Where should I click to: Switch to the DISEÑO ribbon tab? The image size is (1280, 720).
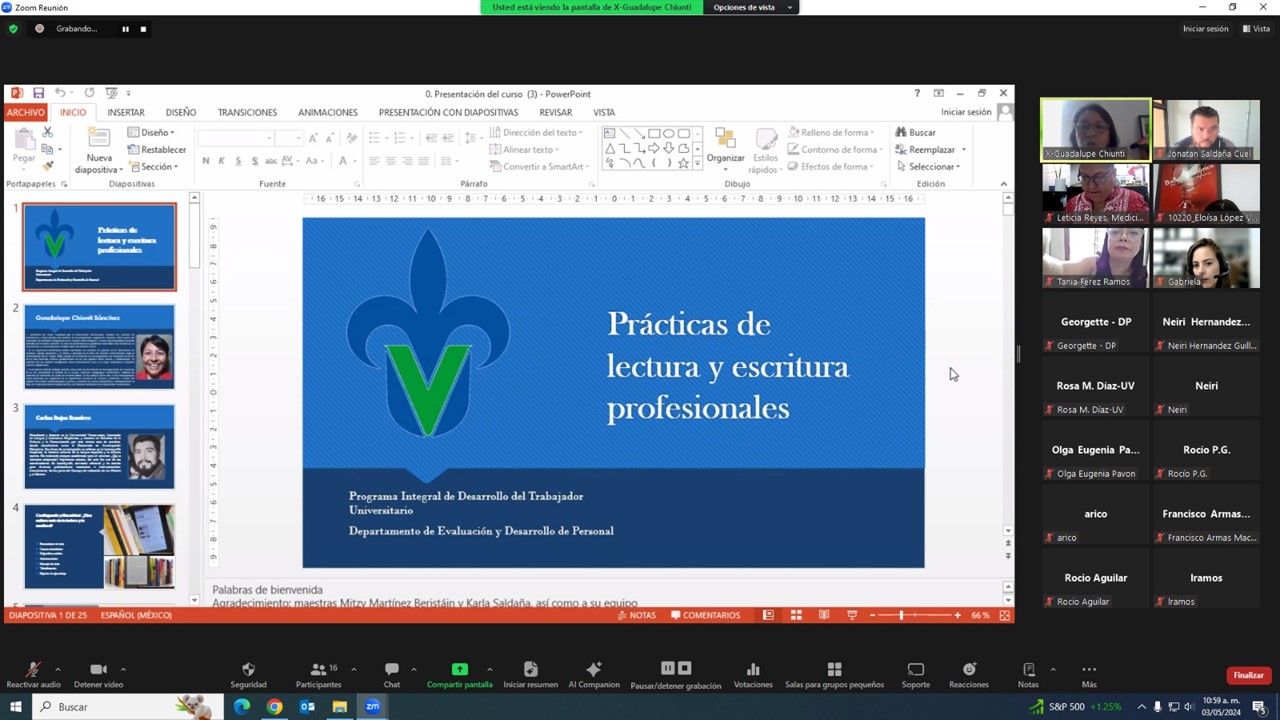click(181, 112)
